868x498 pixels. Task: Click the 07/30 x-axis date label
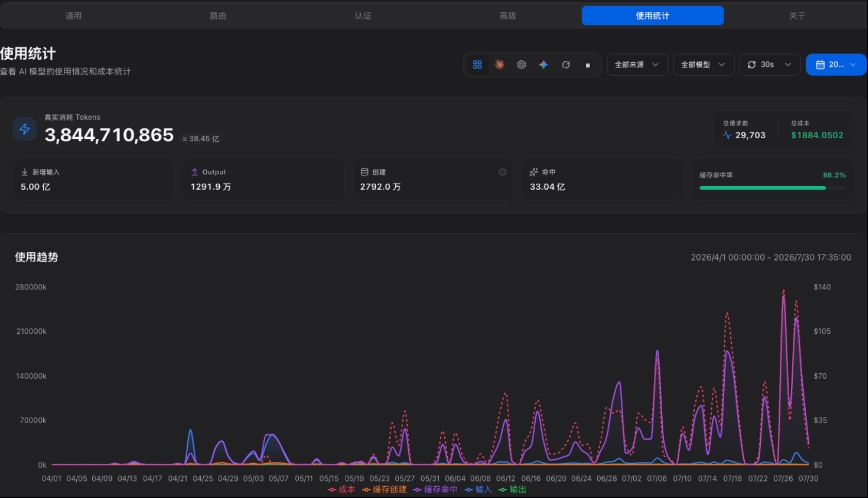tap(808, 478)
